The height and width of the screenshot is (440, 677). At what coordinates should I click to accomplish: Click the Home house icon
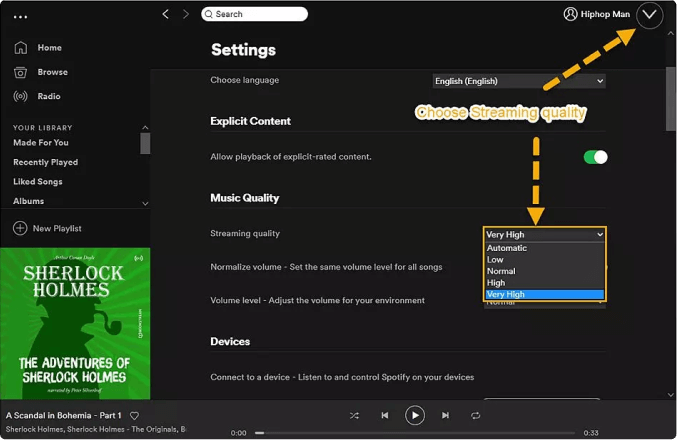coord(20,47)
